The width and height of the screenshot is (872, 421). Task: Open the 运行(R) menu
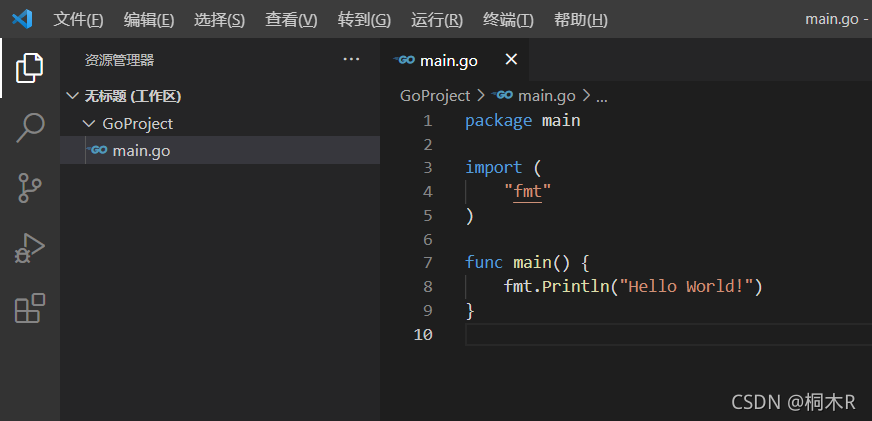437,20
